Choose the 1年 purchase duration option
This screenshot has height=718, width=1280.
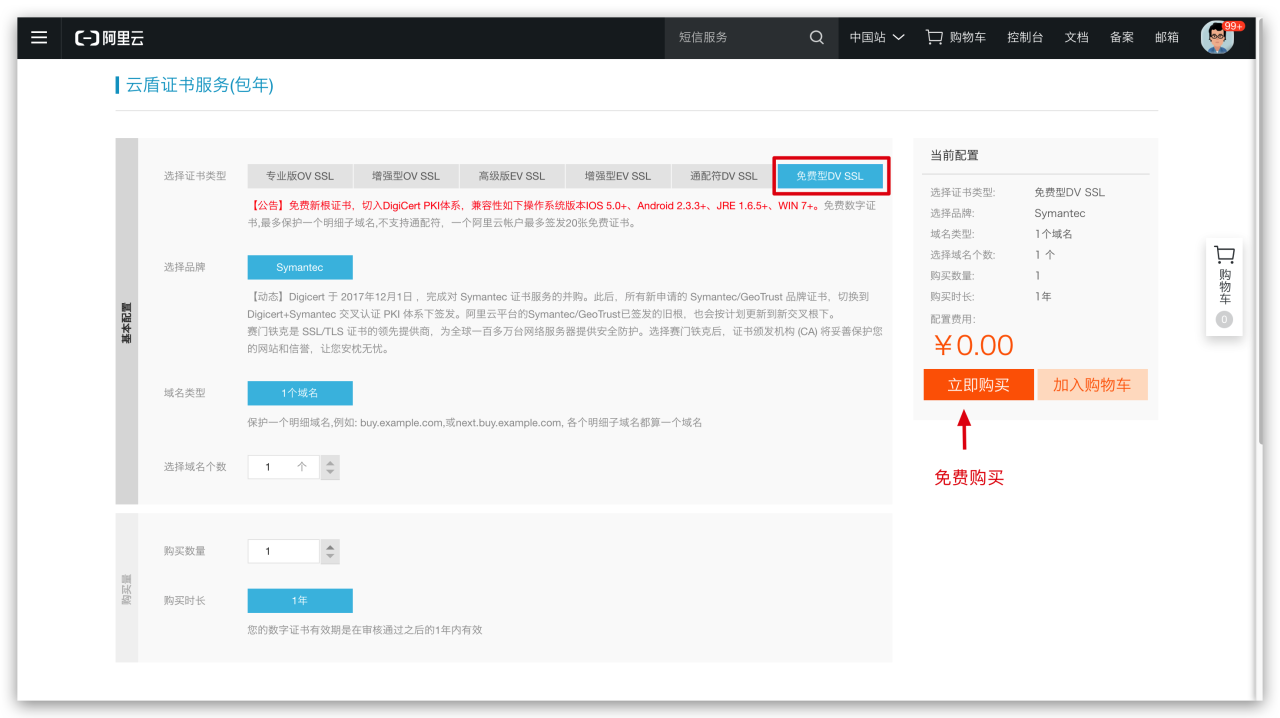tap(299, 600)
